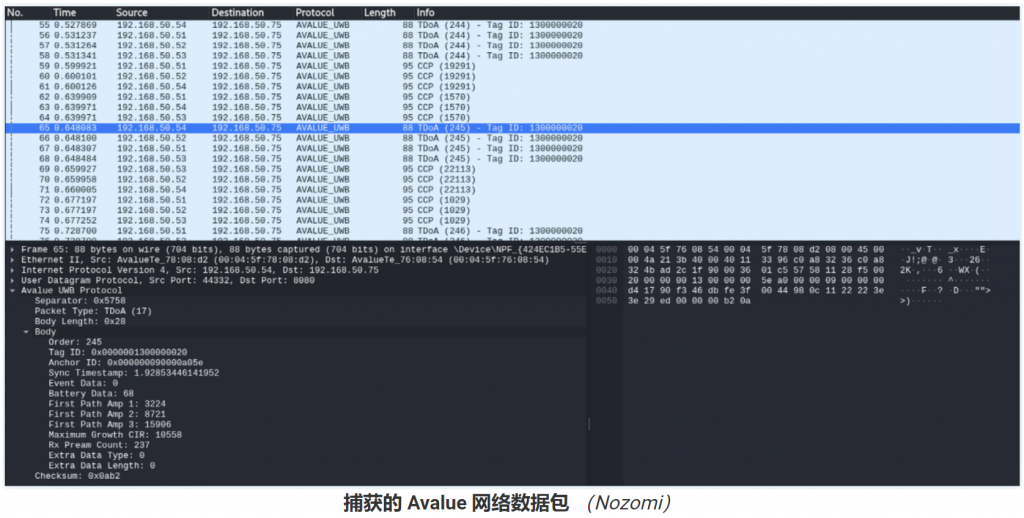Screen dimensions: 1024x518
Task: Select packet 67 at time 0.648307
Action: coord(513,148)
